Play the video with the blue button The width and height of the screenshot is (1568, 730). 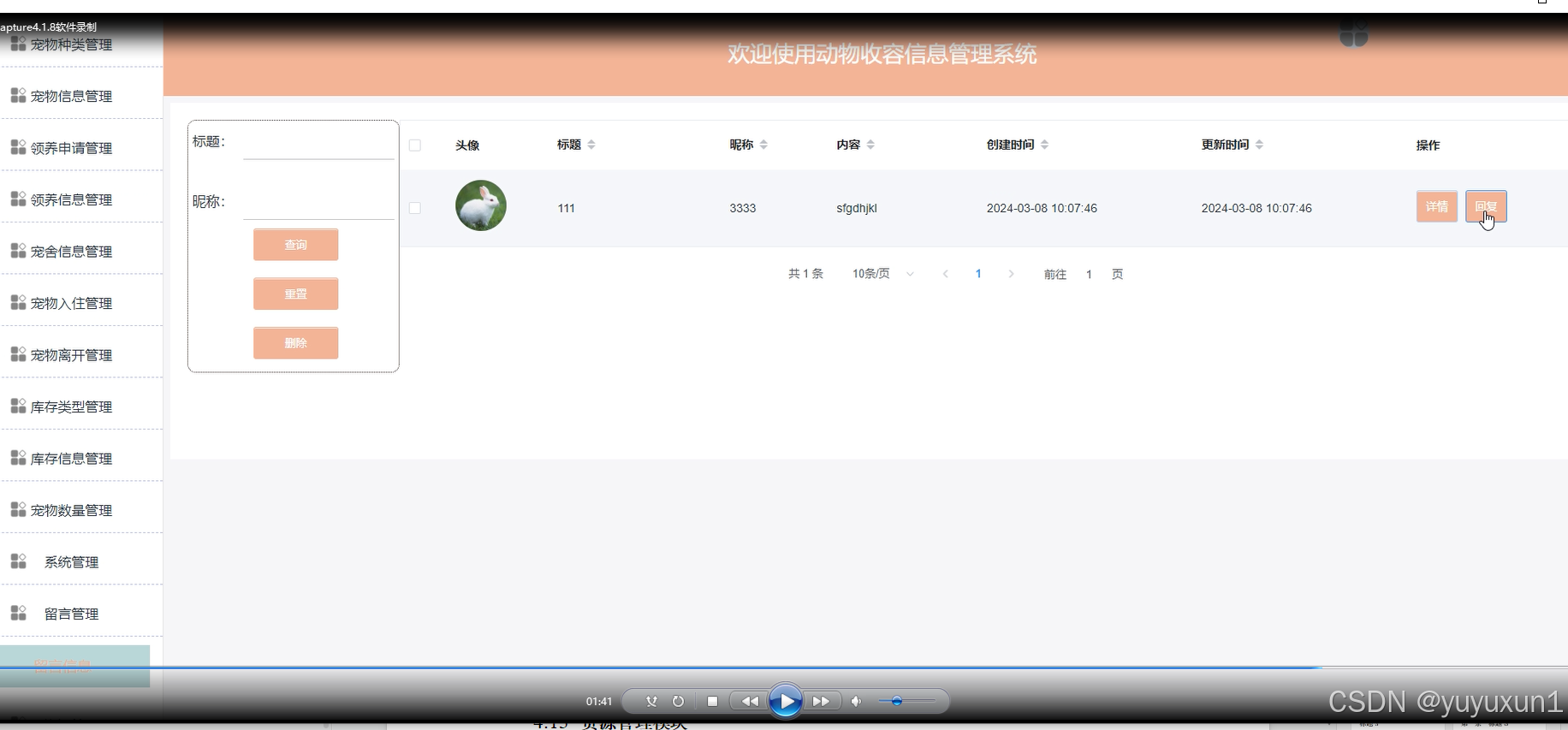[x=786, y=701]
